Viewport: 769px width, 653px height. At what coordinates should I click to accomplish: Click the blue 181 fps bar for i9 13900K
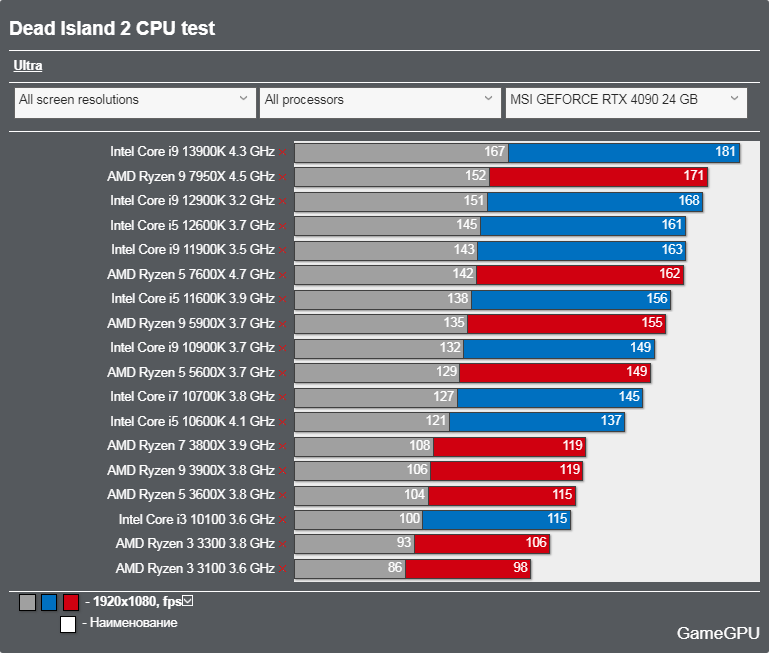pyautogui.click(x=624, y=153)
